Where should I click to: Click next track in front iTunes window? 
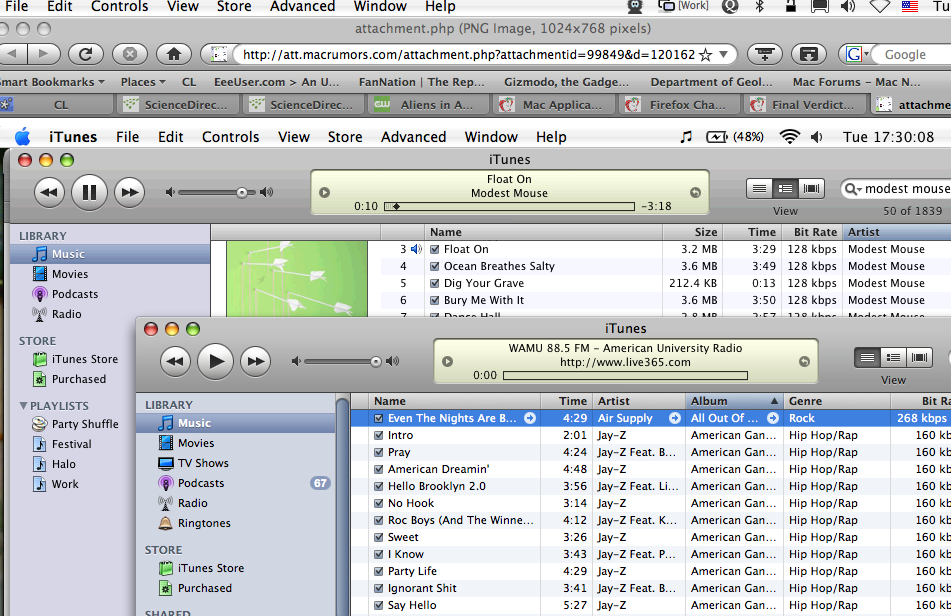click(x=255, y=361)
